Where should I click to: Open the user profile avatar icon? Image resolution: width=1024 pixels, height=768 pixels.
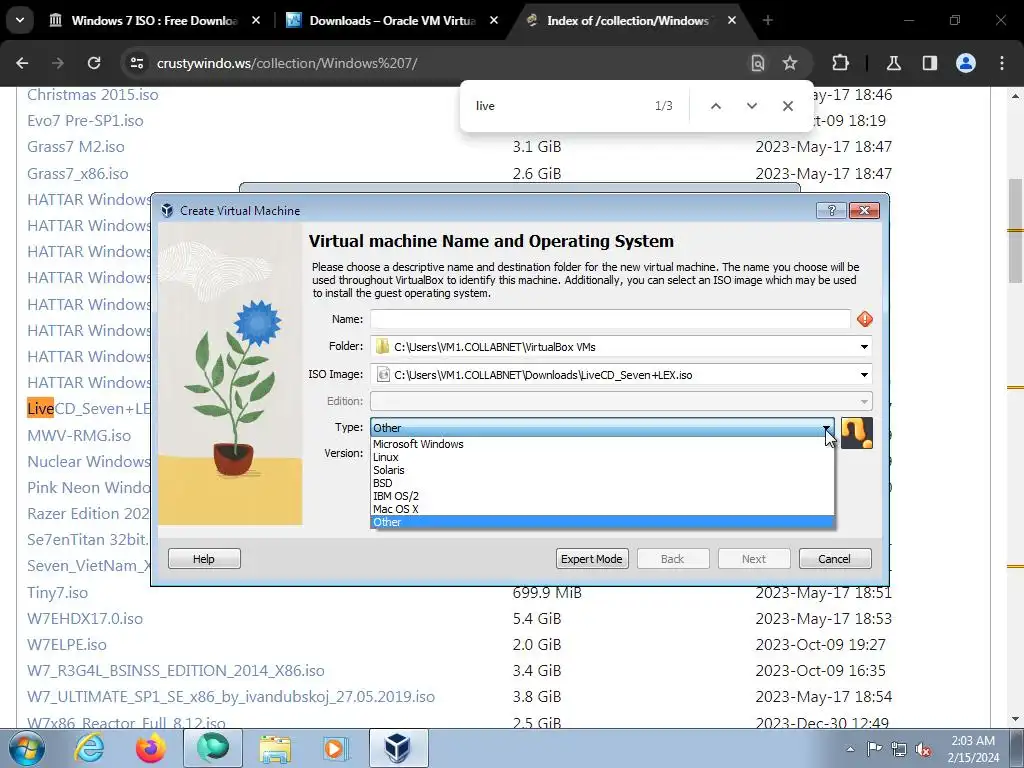coord(966,63)
